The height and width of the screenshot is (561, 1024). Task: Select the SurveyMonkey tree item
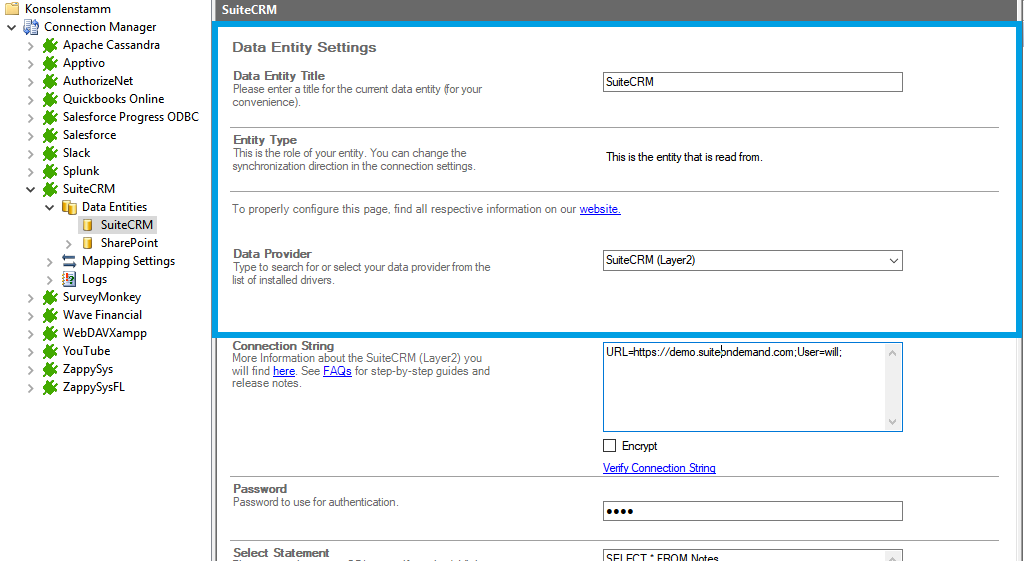click(101, 297)
